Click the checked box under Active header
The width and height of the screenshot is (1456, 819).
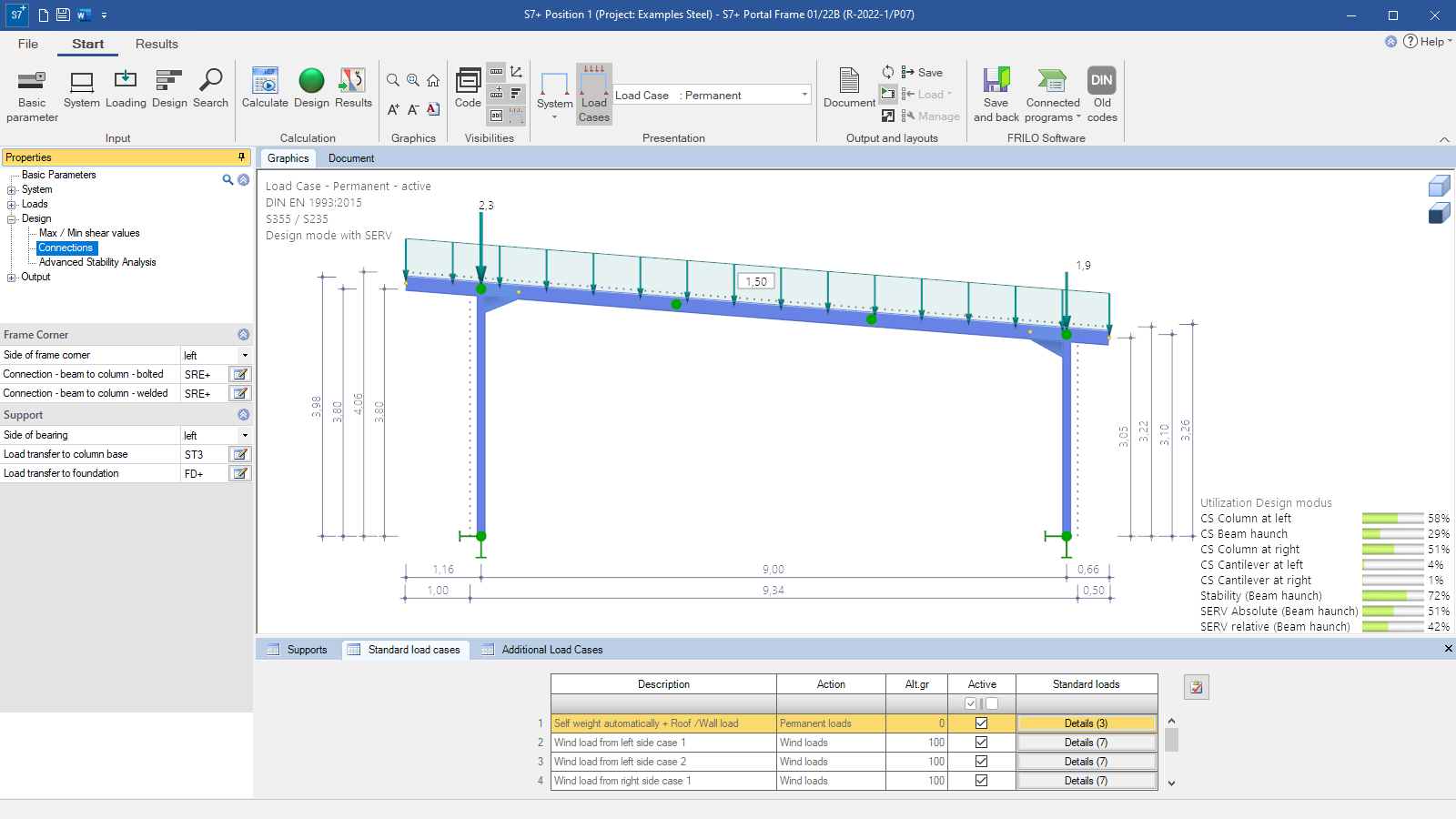[x=971, y=703]
